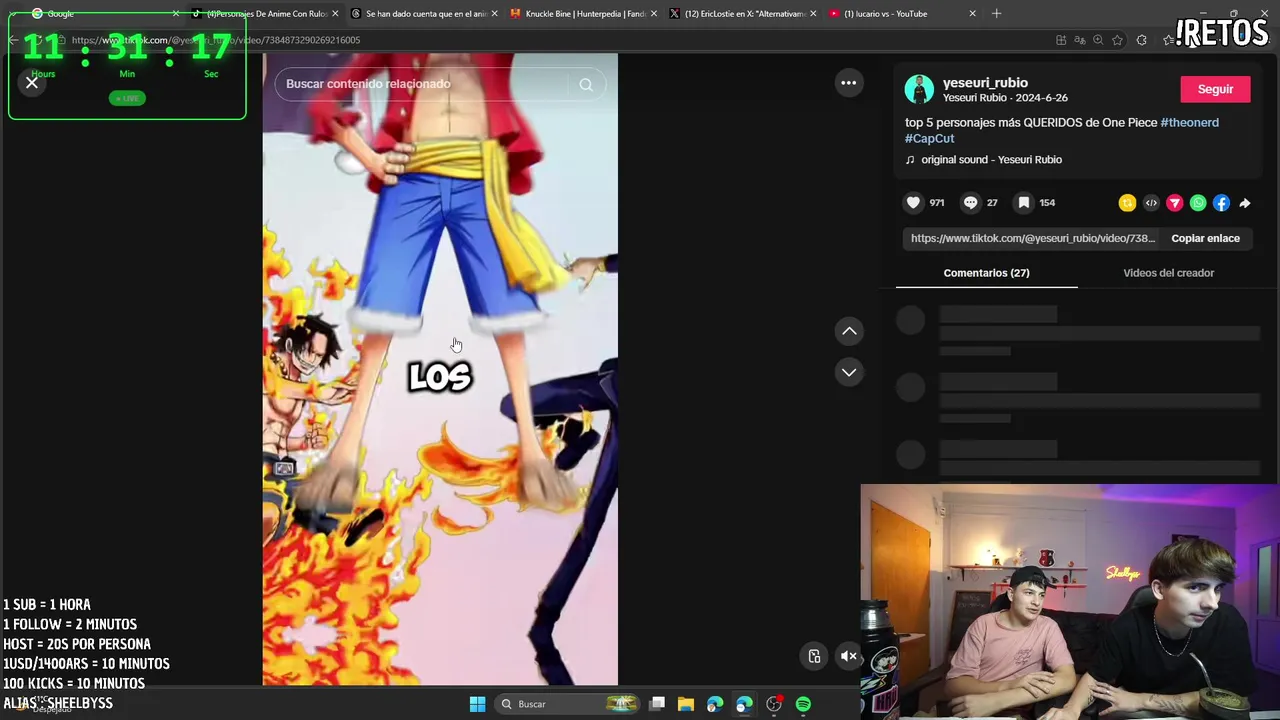Image resolution: width=1280 pixels, height=720 pixels.
Task: Click the search magnifier in related content bar
Action: coord(586,85)
